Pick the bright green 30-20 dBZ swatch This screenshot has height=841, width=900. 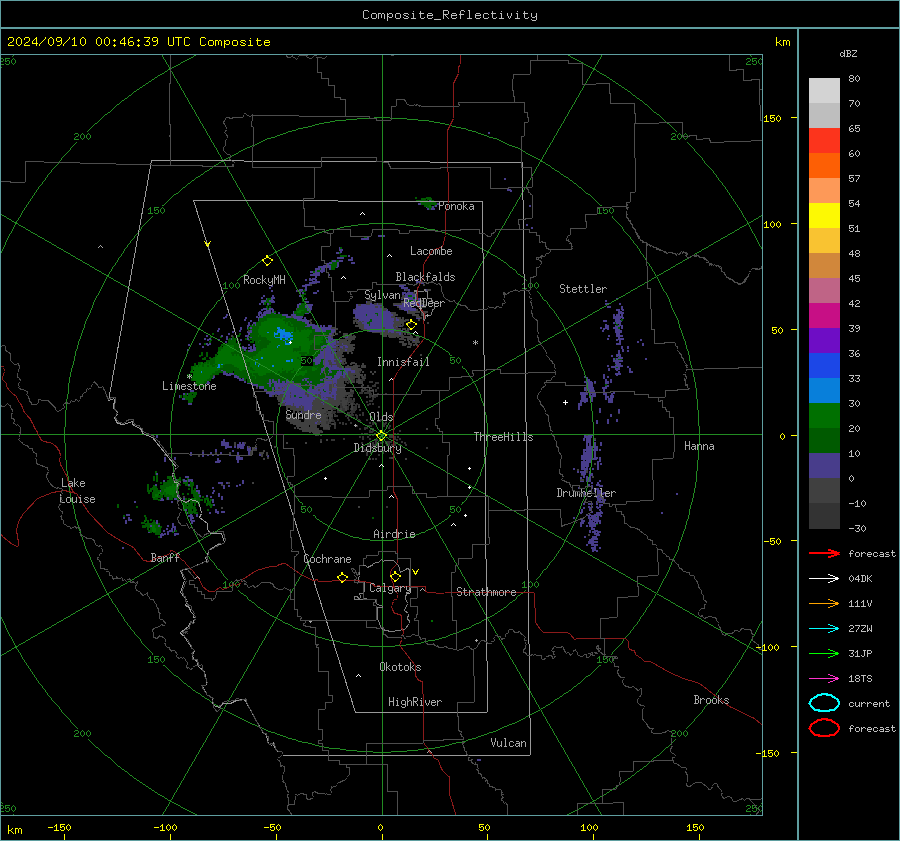[x=824, y=416]
